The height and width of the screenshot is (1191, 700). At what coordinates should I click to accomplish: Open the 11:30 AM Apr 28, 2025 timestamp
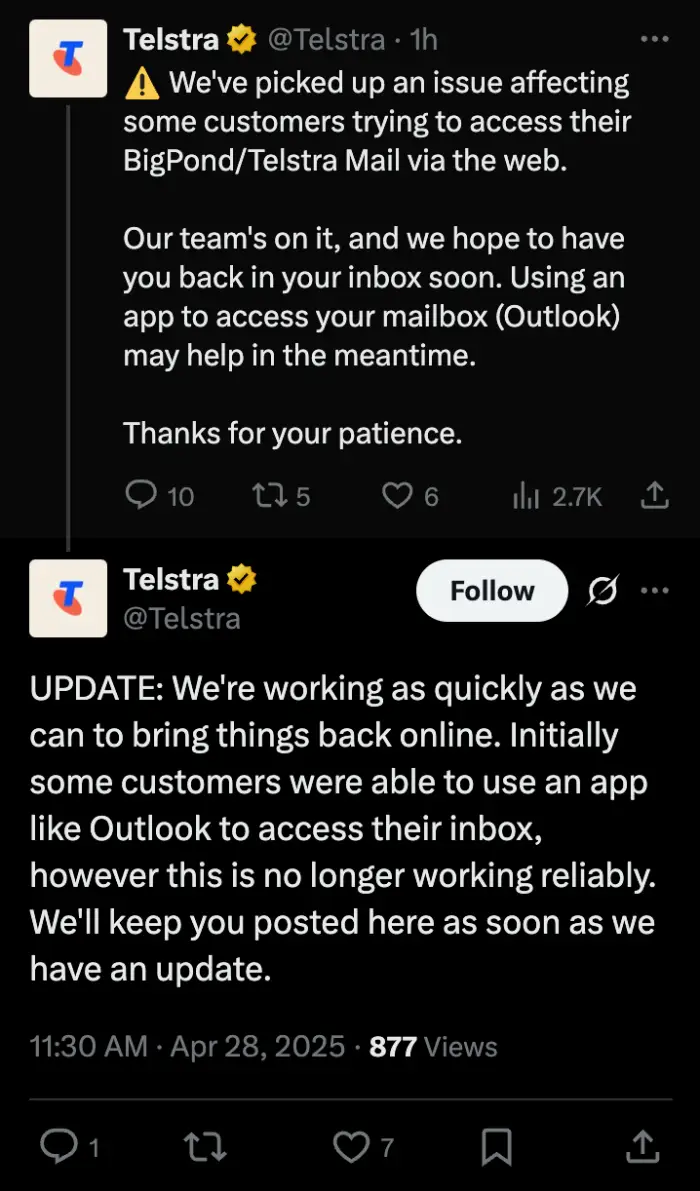pos(188,1047)
